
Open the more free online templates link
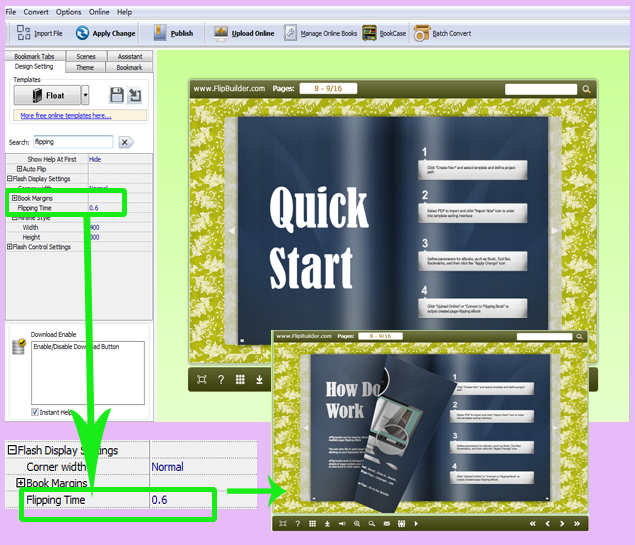pos(66,115)
